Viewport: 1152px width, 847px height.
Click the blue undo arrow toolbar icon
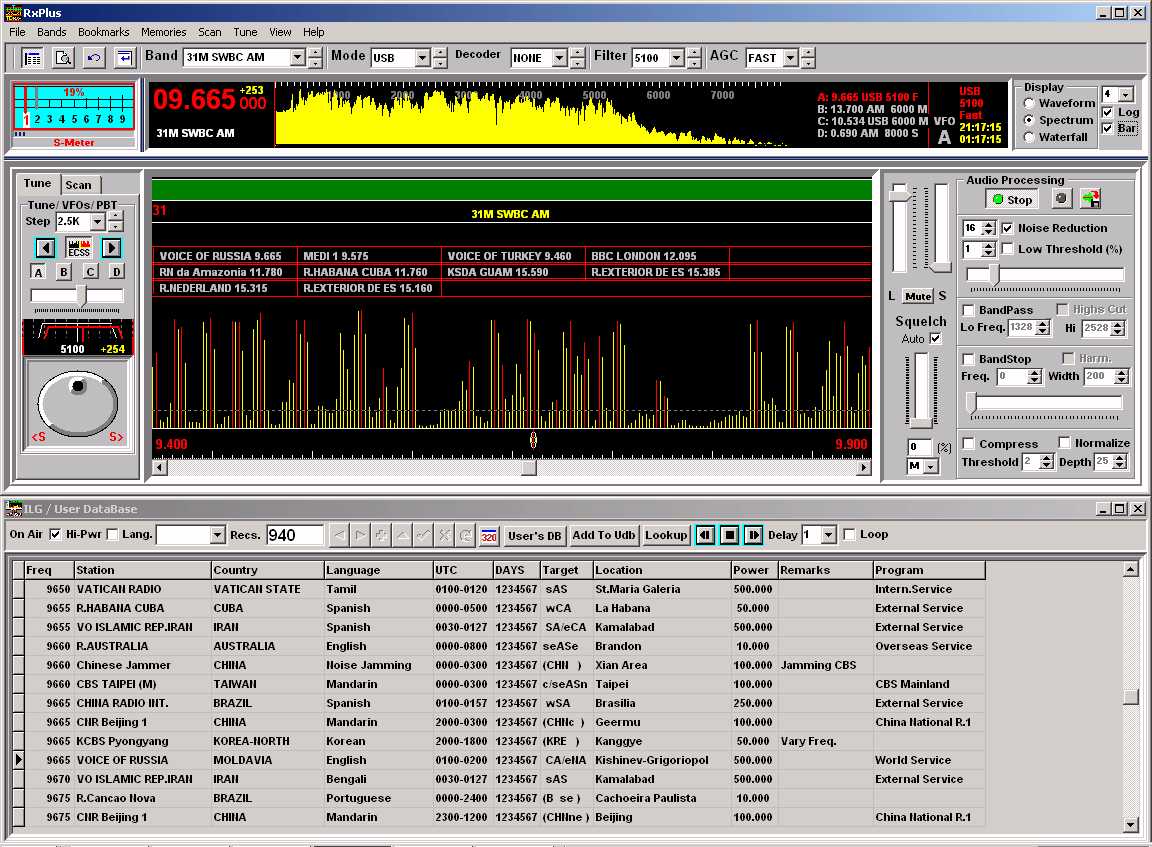point(93,58)
